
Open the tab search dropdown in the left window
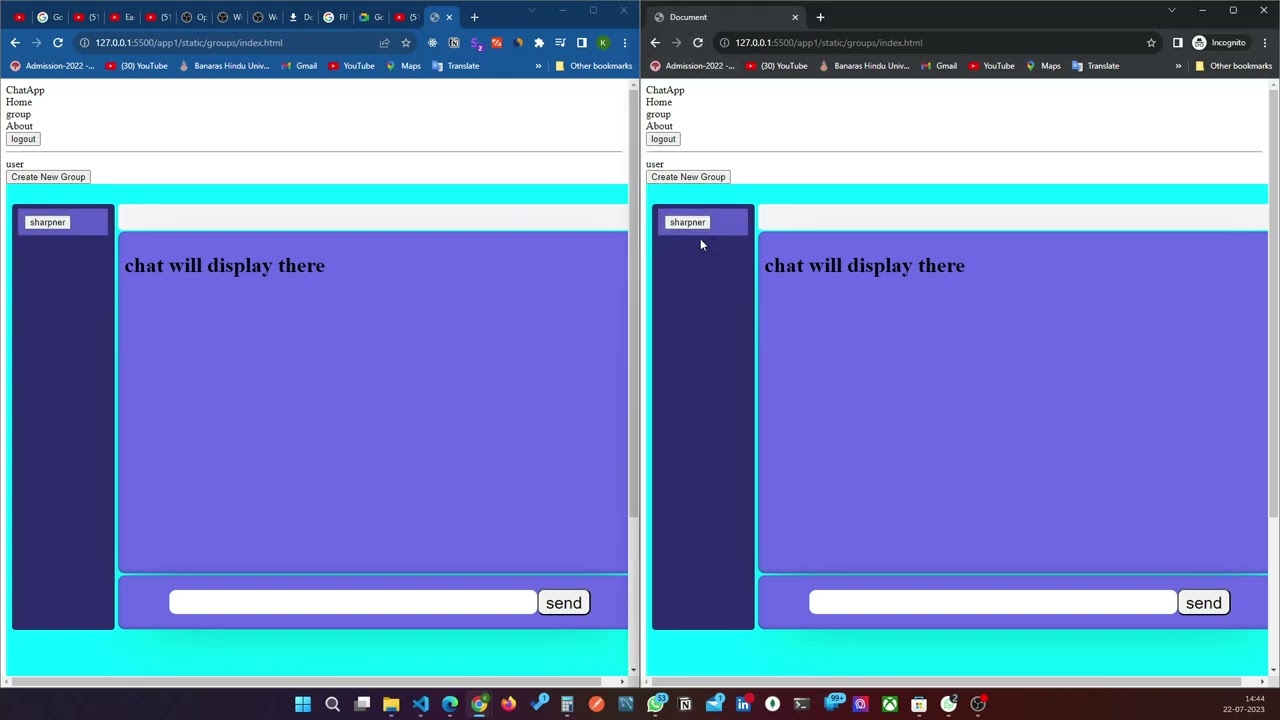(532, 10)
